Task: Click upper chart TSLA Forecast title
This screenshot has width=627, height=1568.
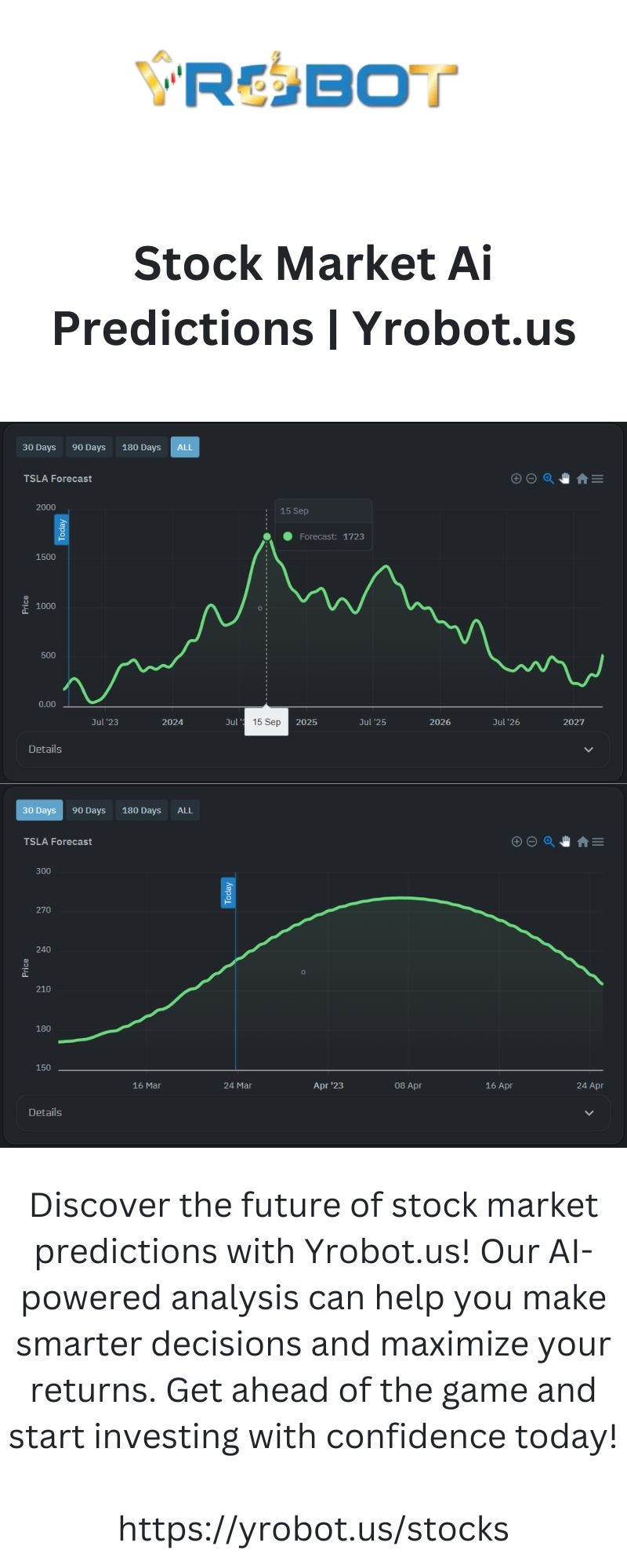Action: pyautogui.click(x=57, y=478)
